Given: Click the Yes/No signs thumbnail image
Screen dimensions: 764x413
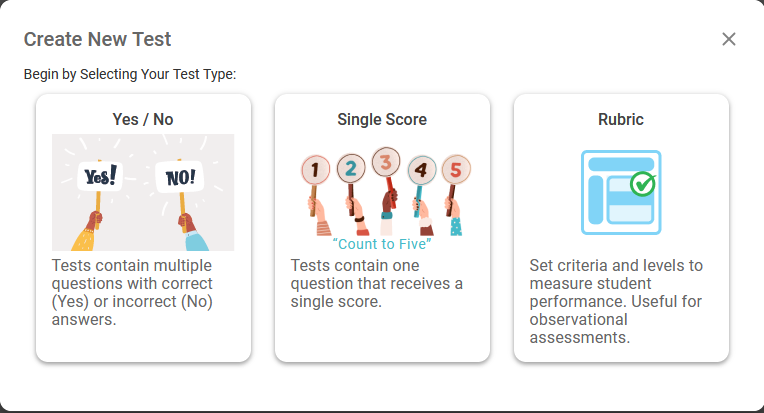Looking at the screenshot, I should click(x=143, y=192).
